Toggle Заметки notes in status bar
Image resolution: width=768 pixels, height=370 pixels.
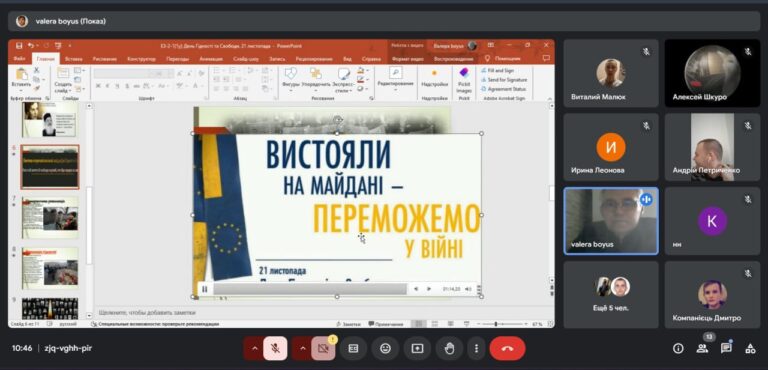click(349, 324)
